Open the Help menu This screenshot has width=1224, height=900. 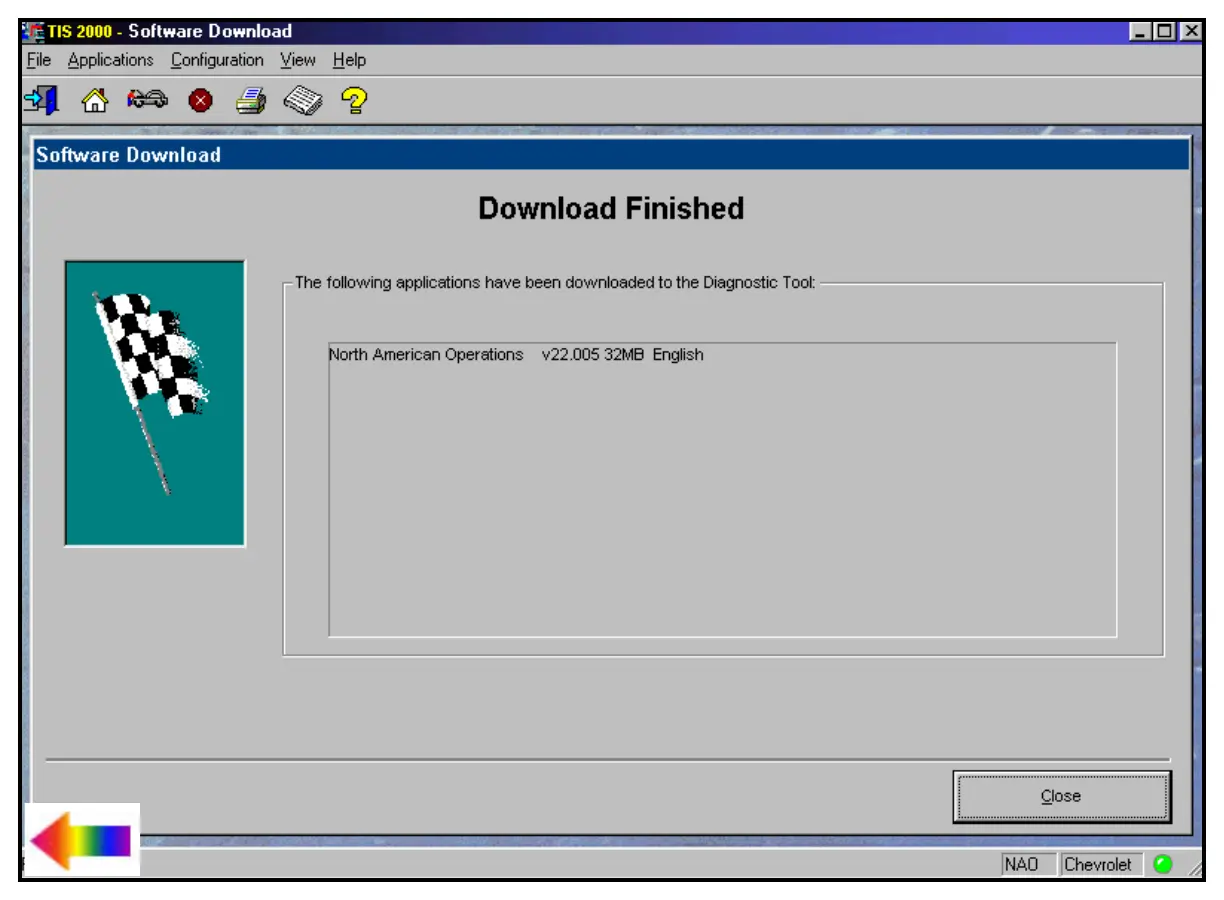pos(349,60)
